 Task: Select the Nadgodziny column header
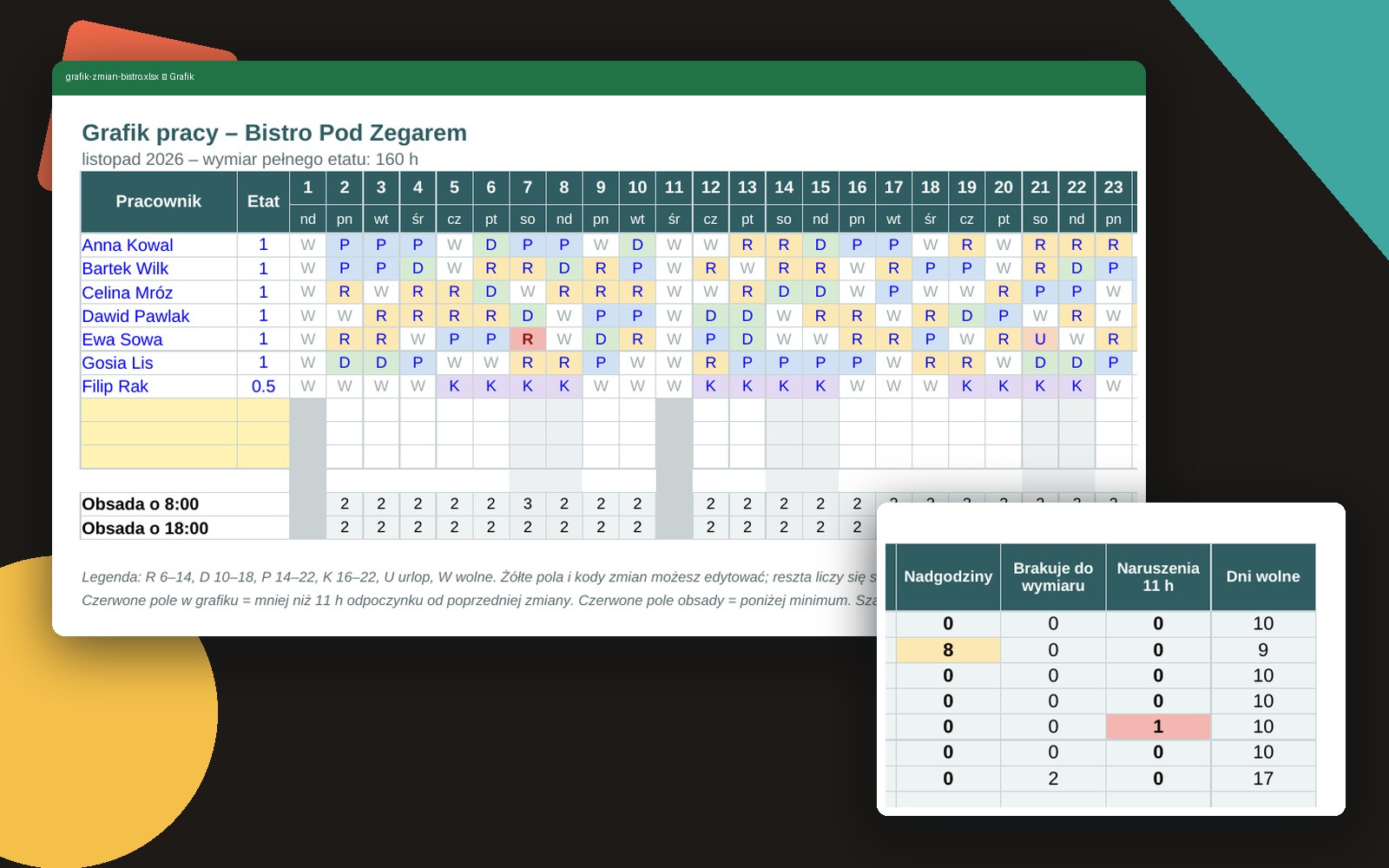click(x=948, y=576)
